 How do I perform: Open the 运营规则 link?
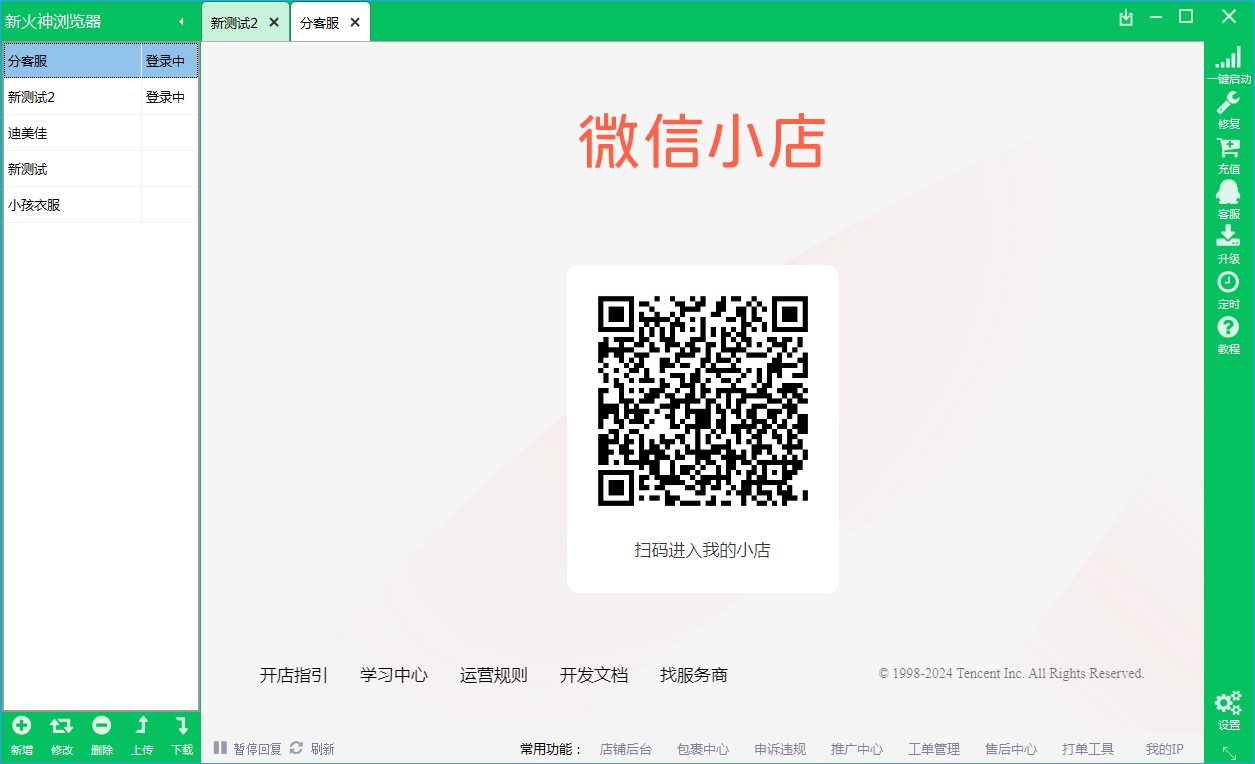(x=494, y=675)
